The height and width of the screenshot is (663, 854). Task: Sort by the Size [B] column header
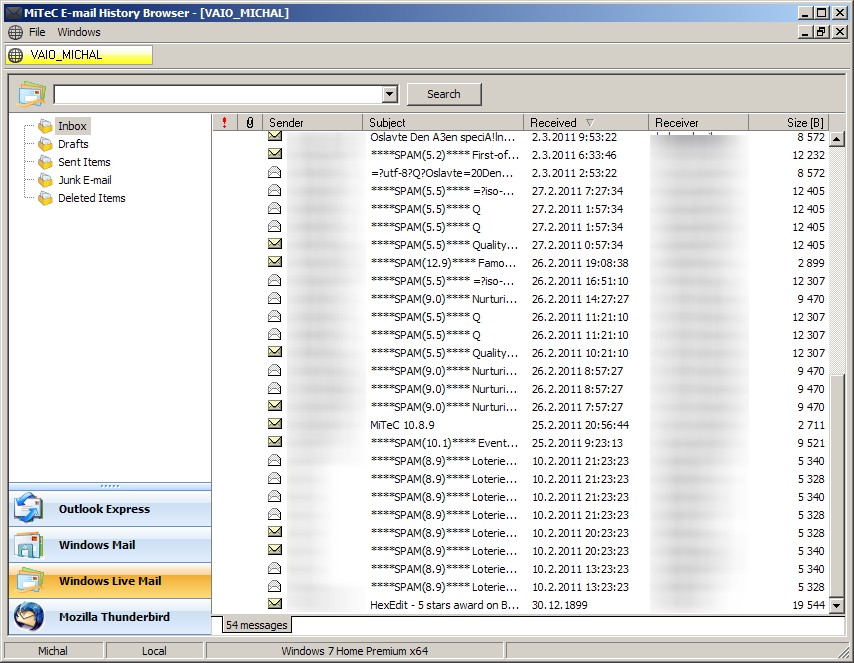click(789, 123)
